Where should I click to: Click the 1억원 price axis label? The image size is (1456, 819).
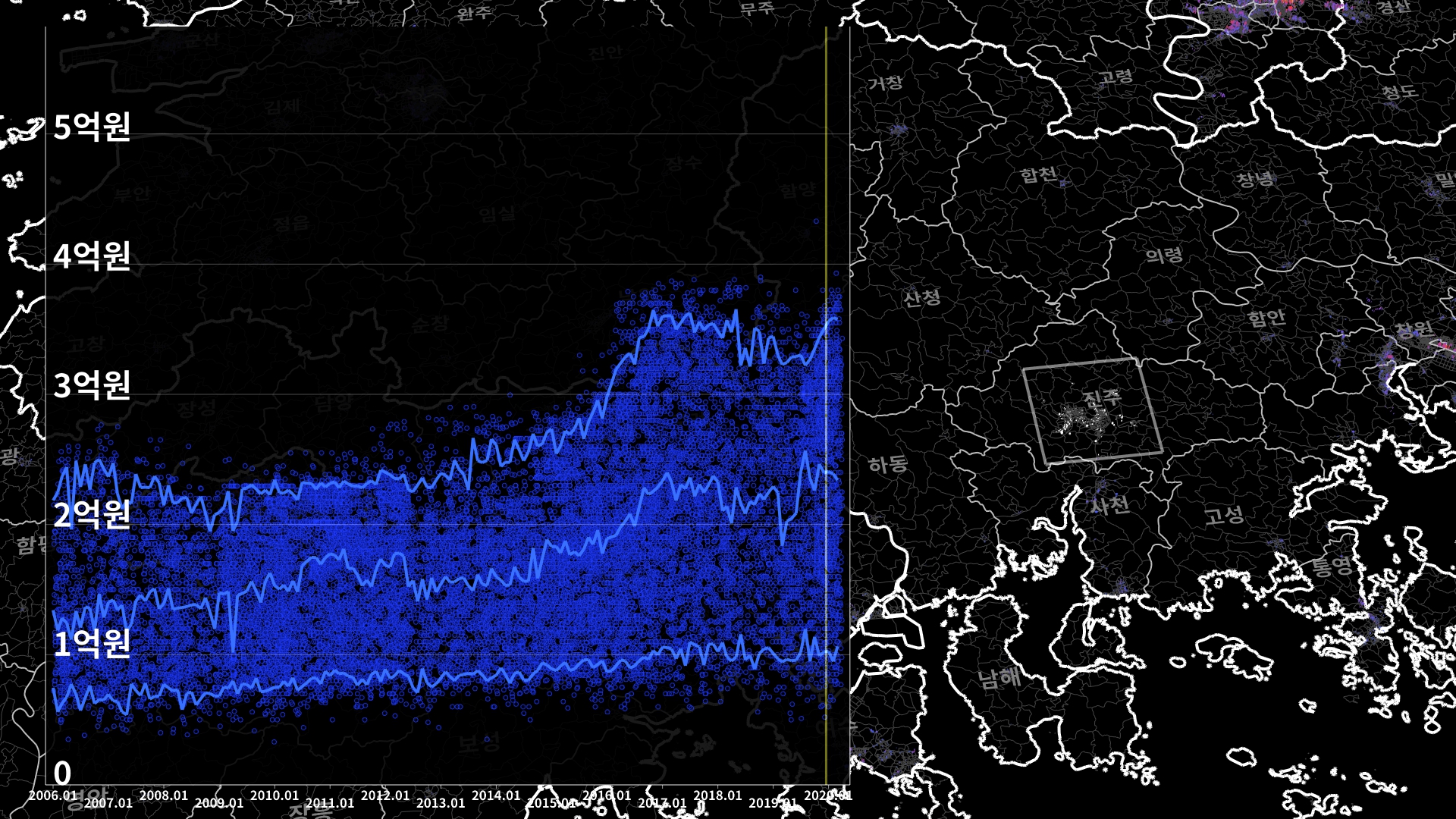coord(93,643)
